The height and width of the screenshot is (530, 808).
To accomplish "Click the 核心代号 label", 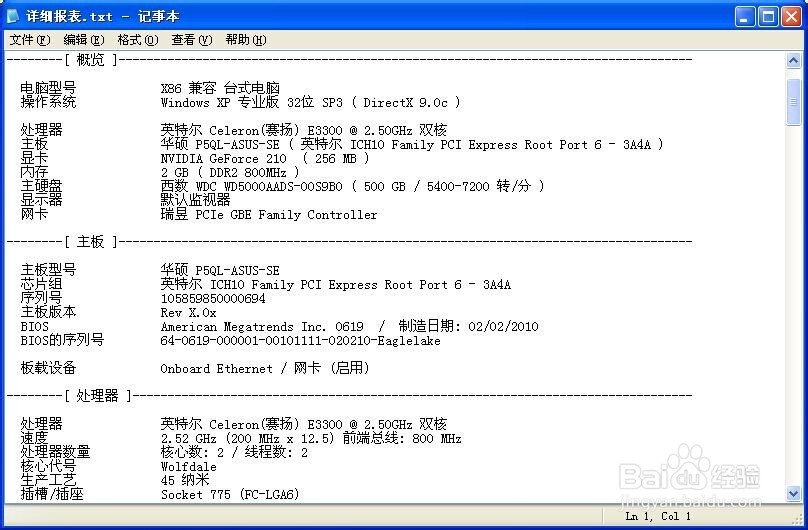I will tap(48, 466).
